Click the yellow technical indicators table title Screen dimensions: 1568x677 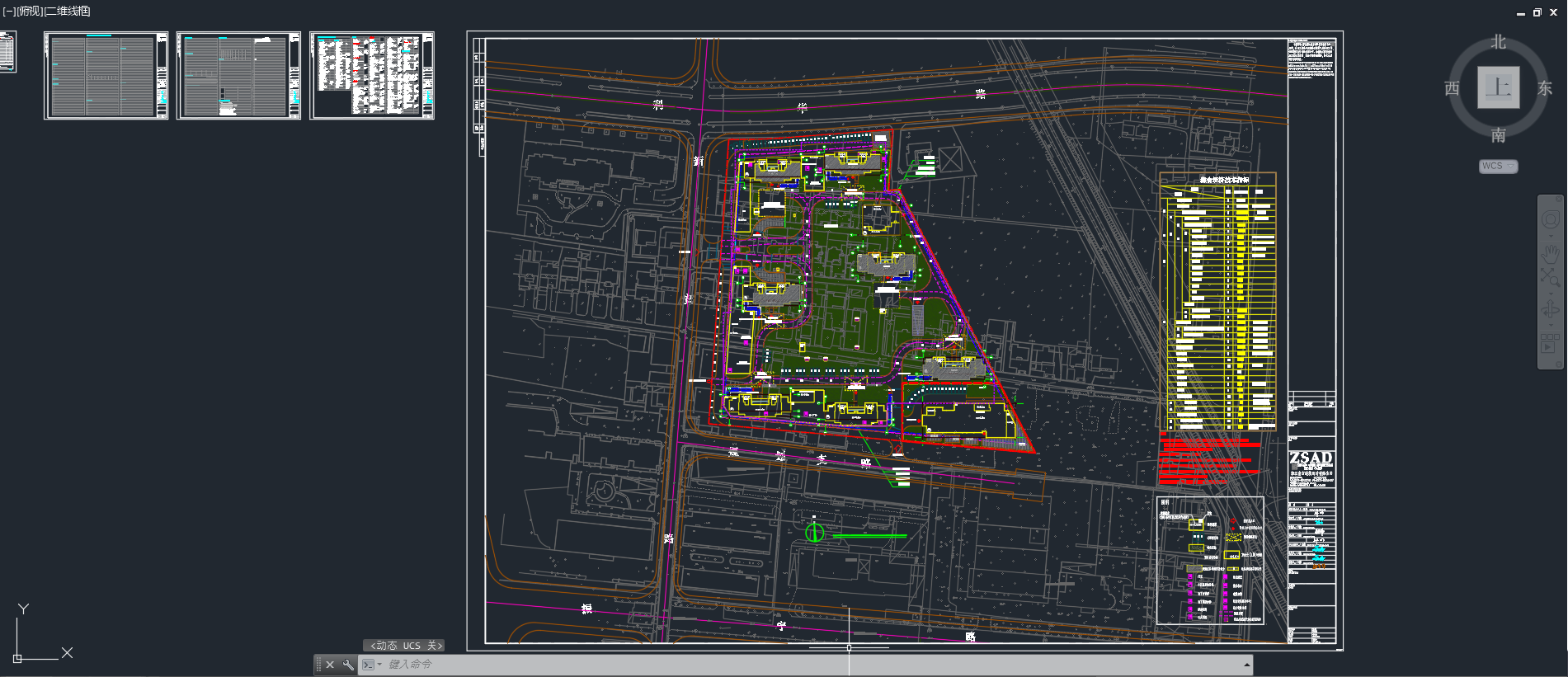point(1224,180)
